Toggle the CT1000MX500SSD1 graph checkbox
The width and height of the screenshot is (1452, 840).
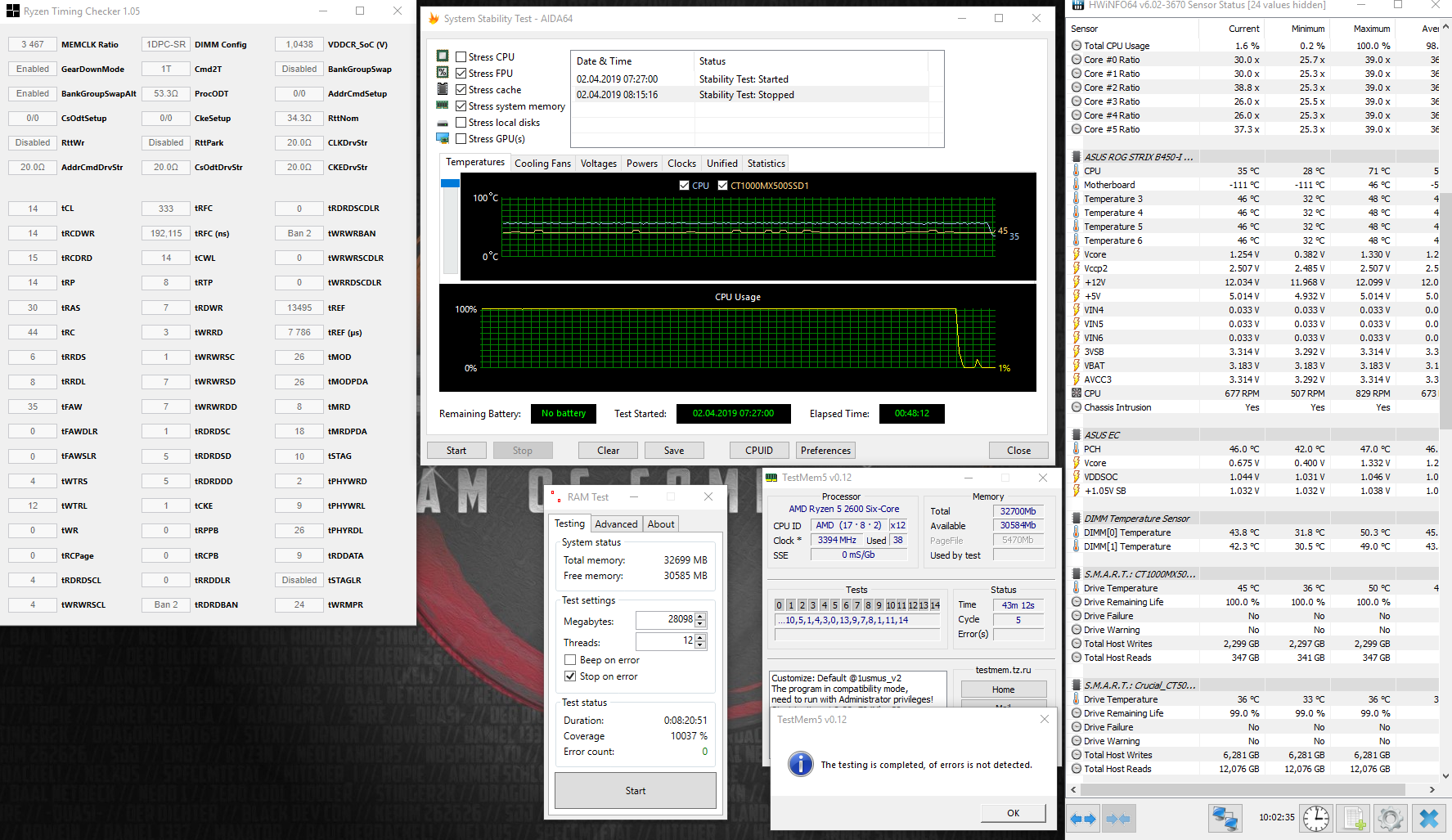[x=722, y=186]
